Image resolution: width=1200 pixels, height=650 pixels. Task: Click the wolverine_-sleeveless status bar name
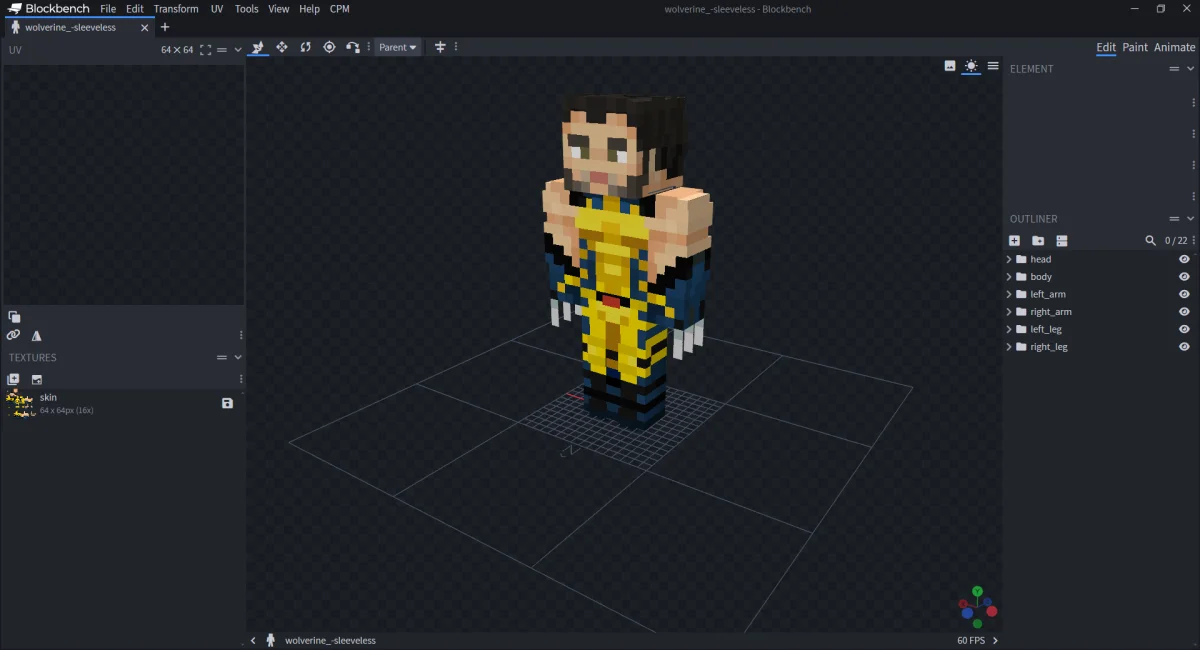coord(330,640)
